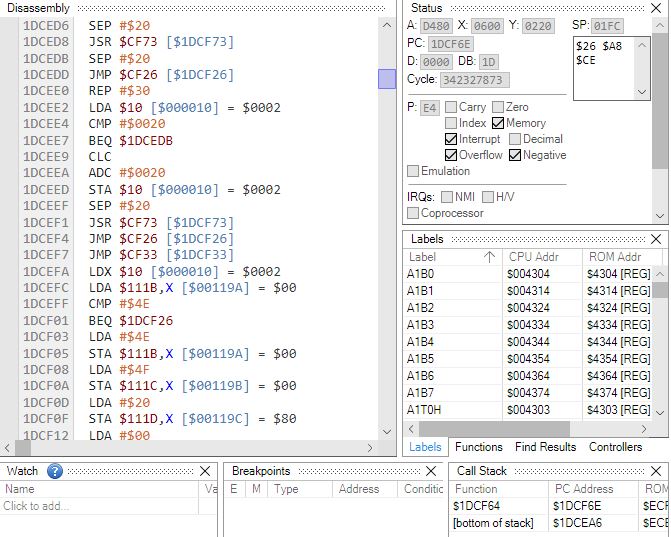671x537 pixels.
Task: Switch to the Functions tab
Action: point(479,447)
